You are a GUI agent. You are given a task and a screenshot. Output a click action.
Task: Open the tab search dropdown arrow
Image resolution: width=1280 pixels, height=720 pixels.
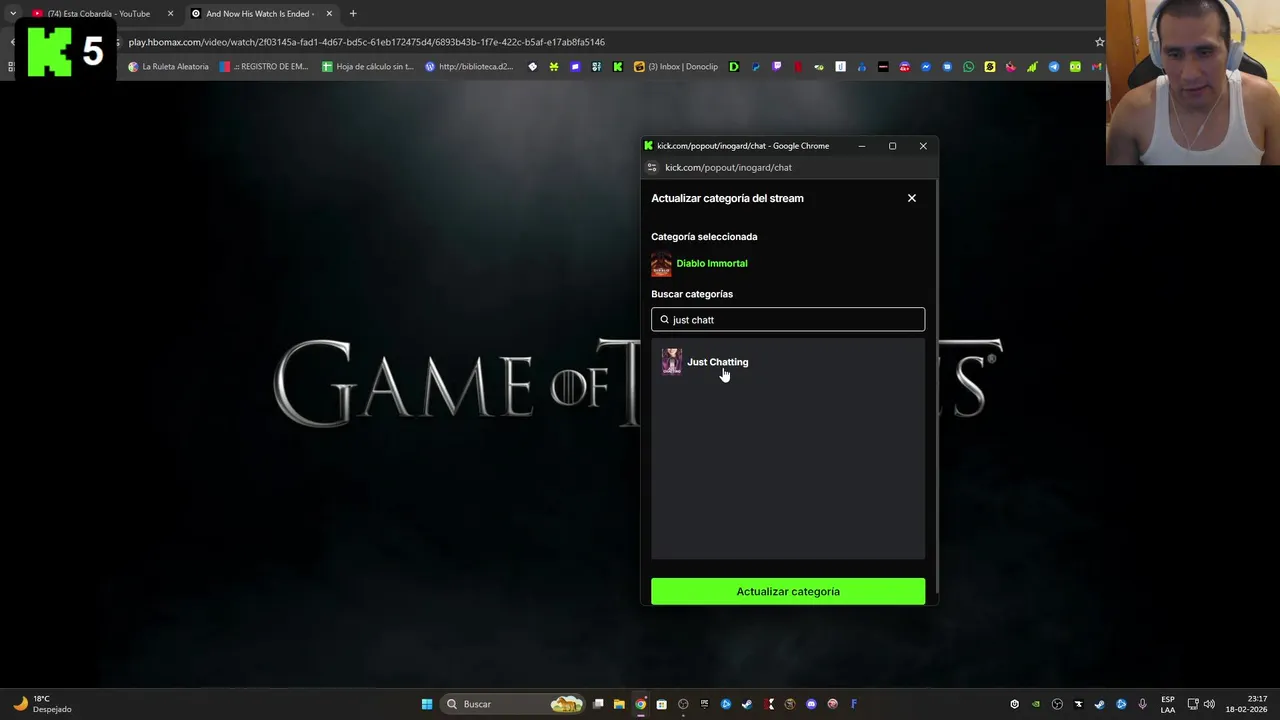[x=13, y=14]
